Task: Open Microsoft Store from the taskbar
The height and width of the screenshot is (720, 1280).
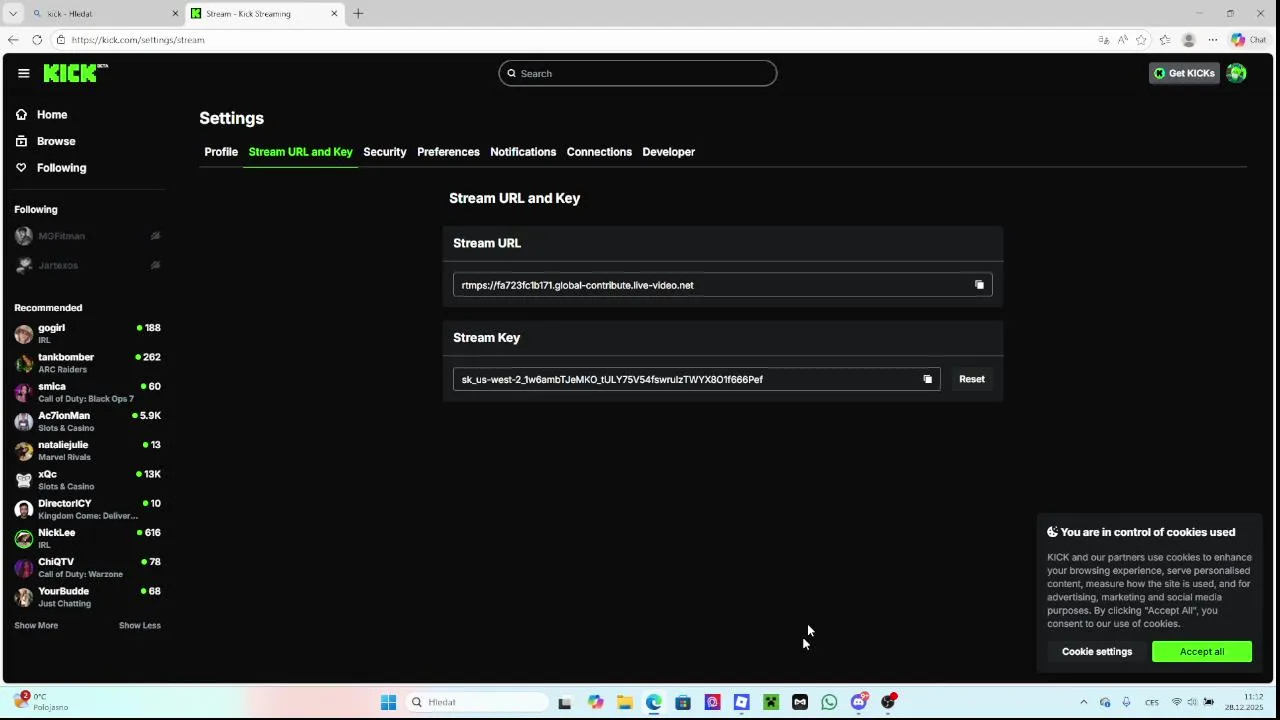Action: (683, 702)
